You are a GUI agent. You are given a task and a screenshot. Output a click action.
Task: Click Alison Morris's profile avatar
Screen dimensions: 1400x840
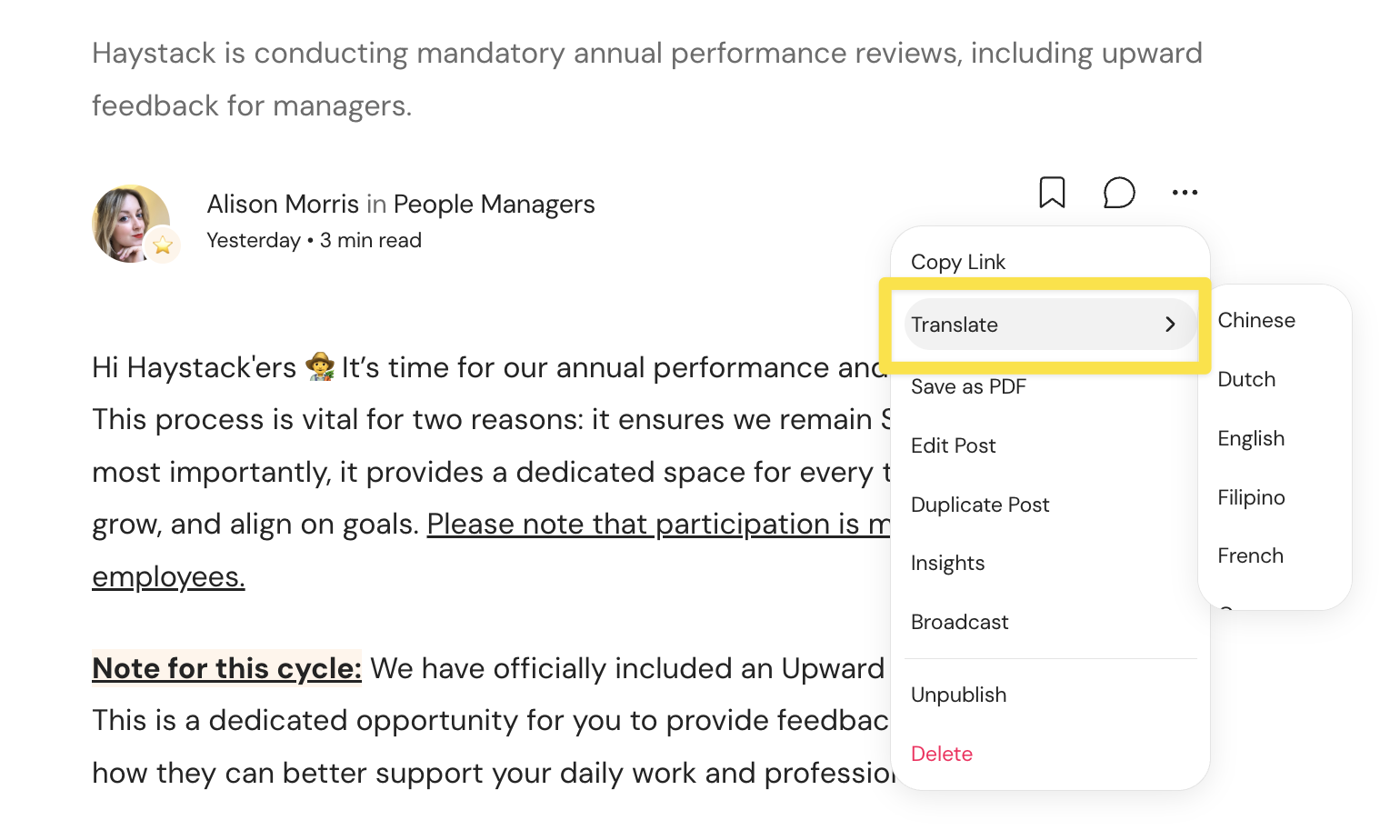click(x=130, y=224)
